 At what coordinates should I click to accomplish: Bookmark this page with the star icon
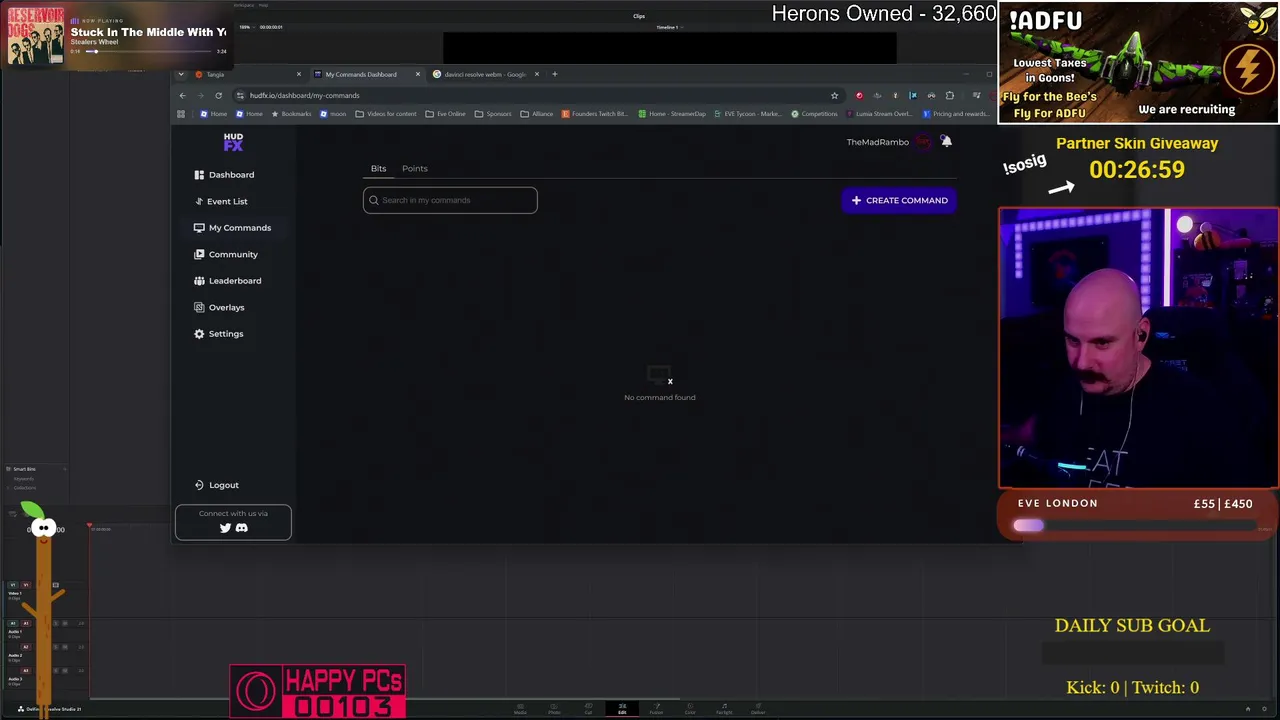[834, 95]
